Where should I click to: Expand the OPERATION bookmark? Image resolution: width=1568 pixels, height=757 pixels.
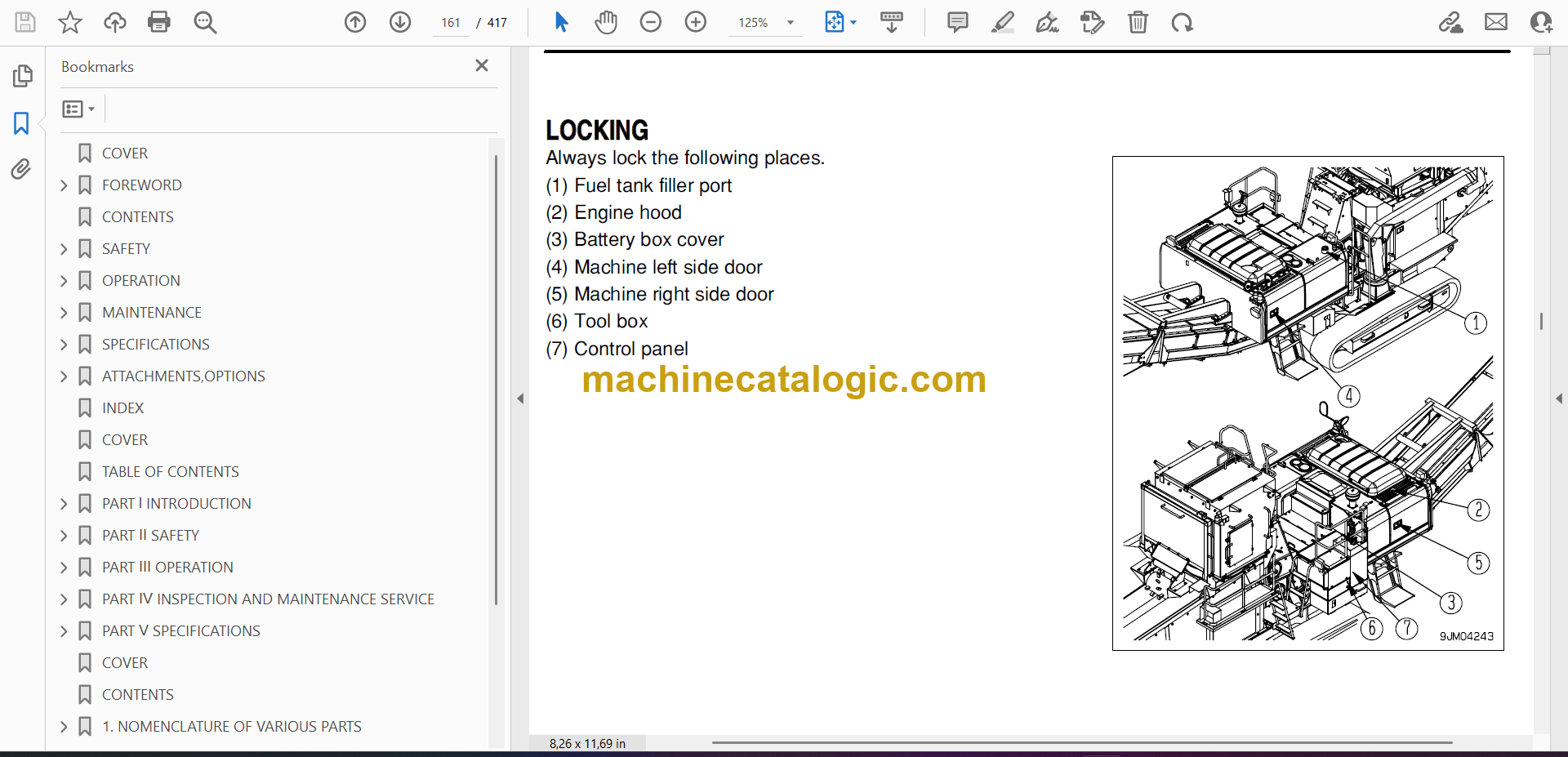pyautogui.click(x=65, y=281)
